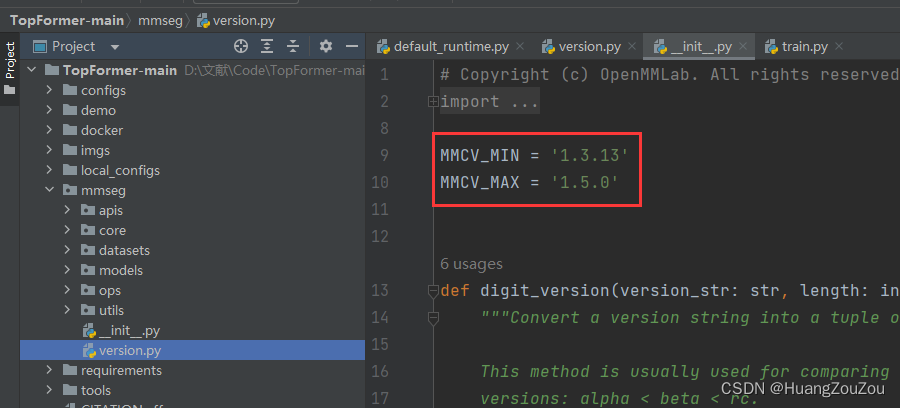Select the requirements folder row
The image size is (900, 408).
192,370
